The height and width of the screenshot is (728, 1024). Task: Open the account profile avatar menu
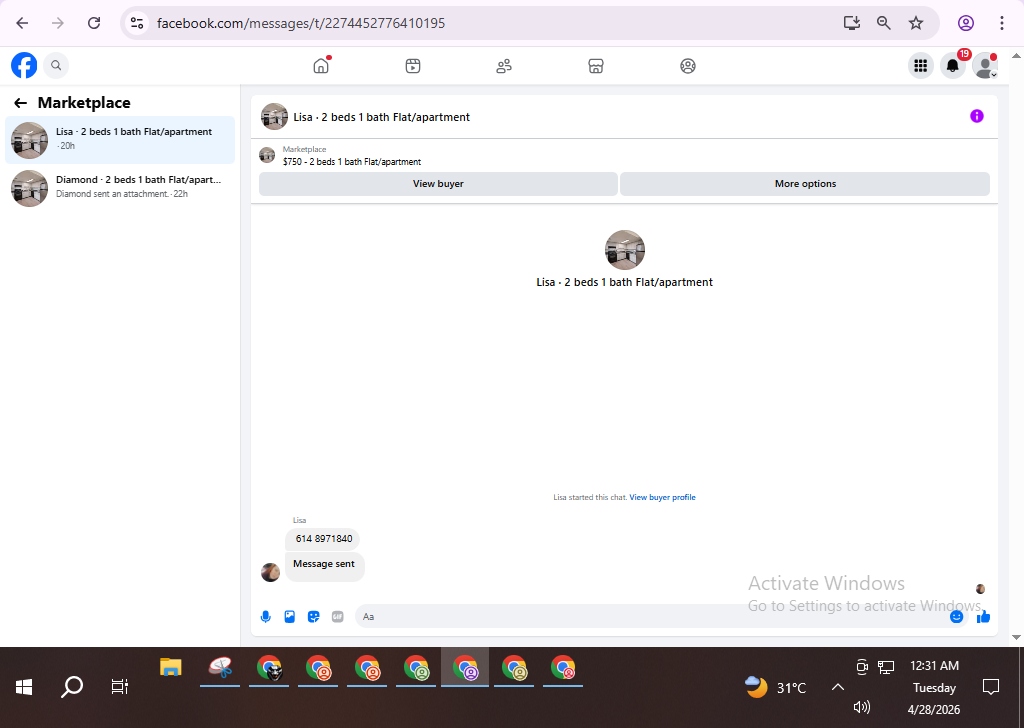pos(985,65)
